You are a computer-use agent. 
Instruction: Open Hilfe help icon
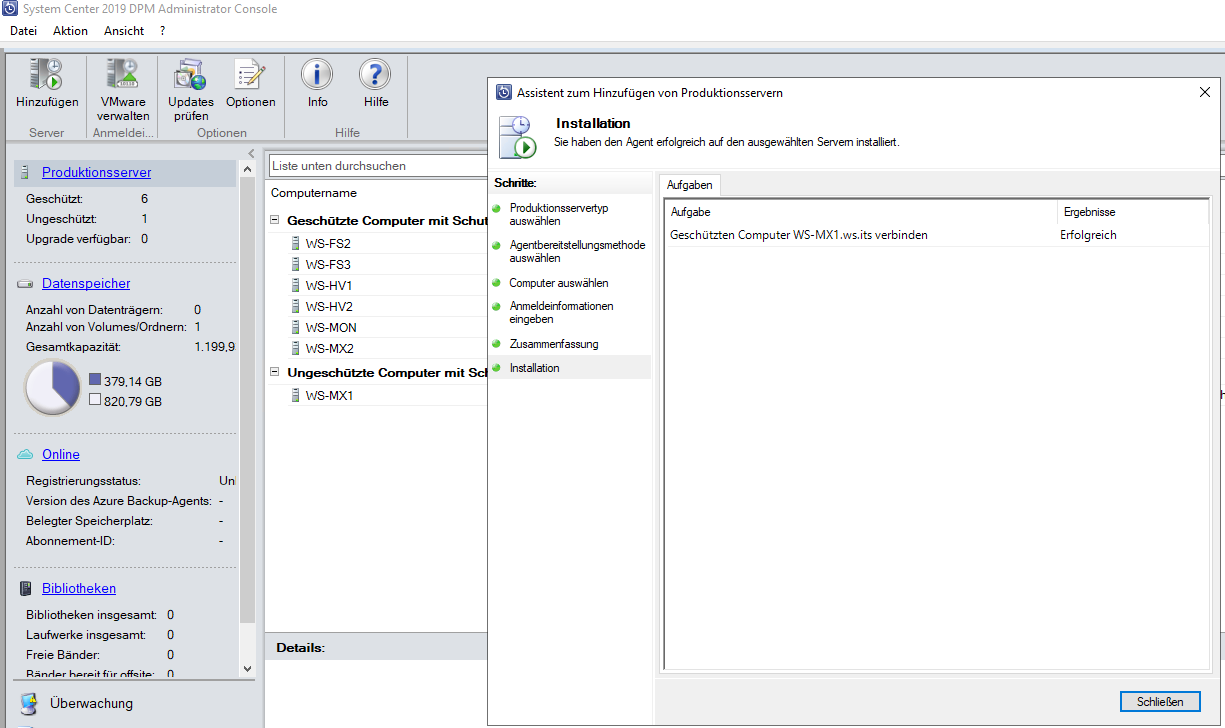click(375, 75)
